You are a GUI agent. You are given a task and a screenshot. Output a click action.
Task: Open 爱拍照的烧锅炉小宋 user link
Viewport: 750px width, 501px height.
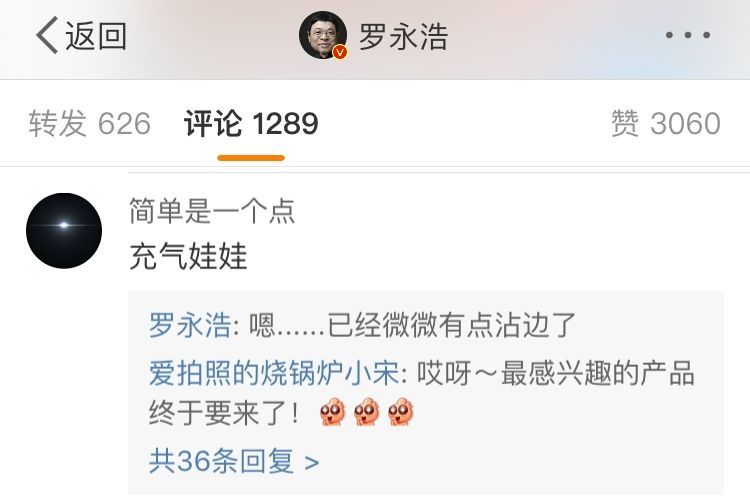274,373
